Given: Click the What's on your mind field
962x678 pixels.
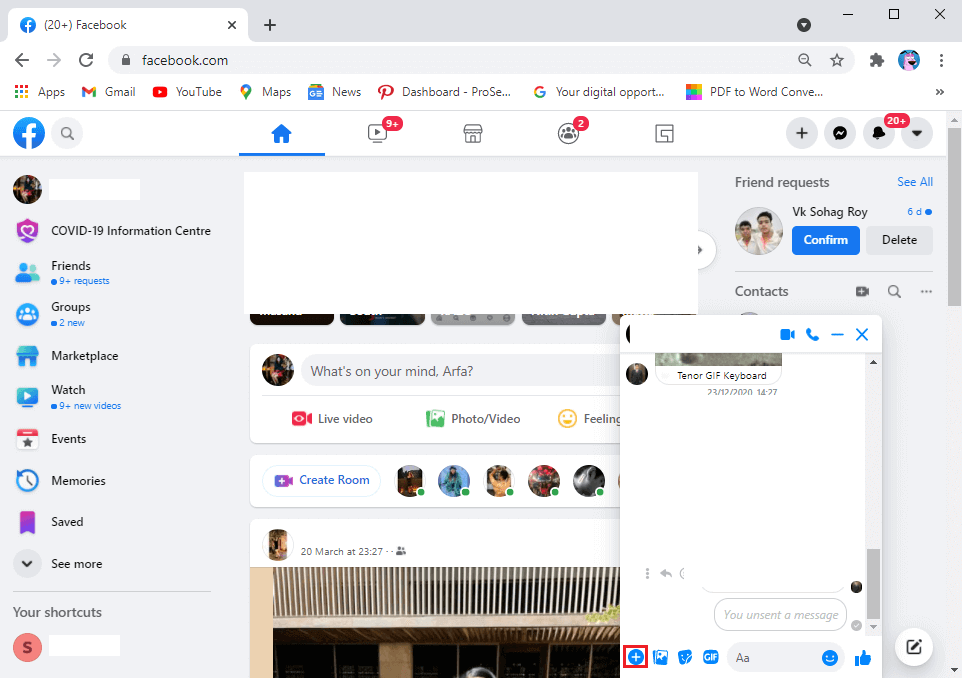Looking at the screenshot, I should pyautogui.click(x=460, y=371).
